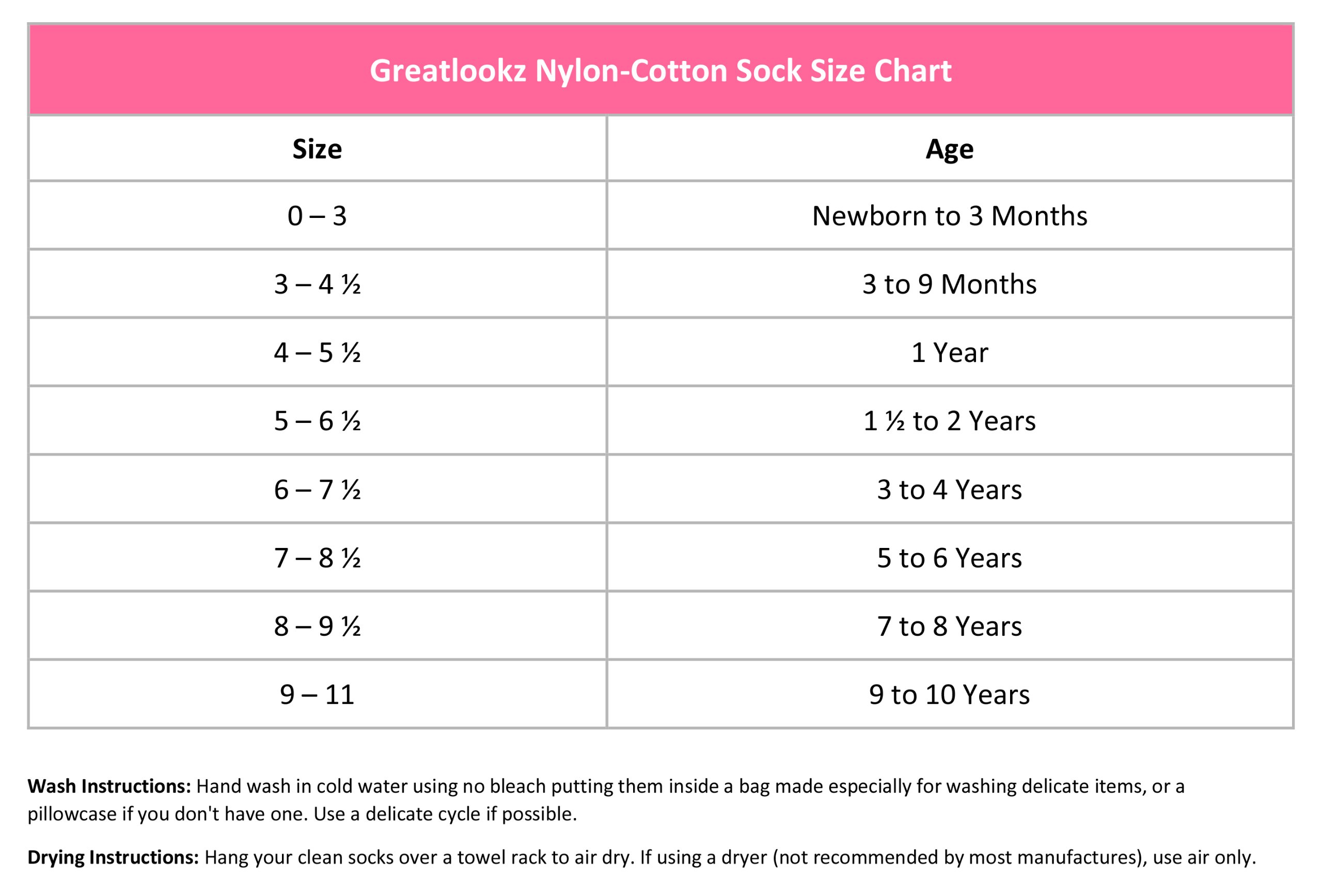Click the 8 – 9 ½ size cell
1322x896 pixels.
[317, 626]
